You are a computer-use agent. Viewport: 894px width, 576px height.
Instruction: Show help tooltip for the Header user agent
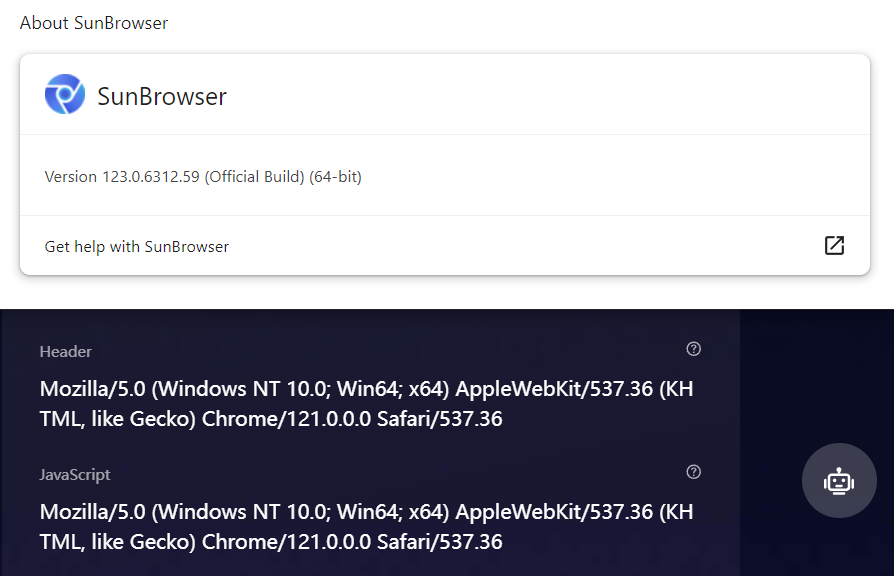693,349
